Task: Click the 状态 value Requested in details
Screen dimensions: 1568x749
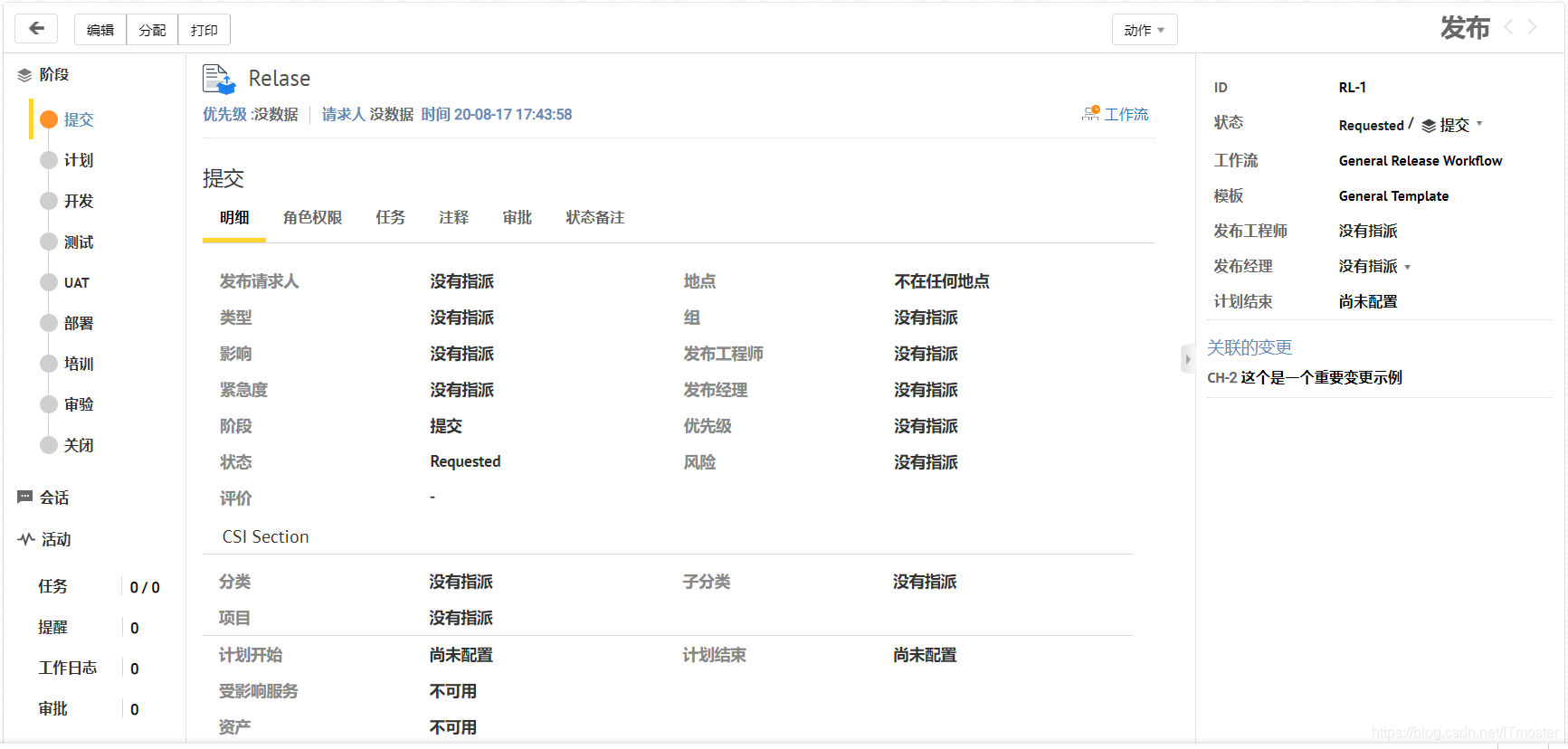Action: tap(465, 461)
